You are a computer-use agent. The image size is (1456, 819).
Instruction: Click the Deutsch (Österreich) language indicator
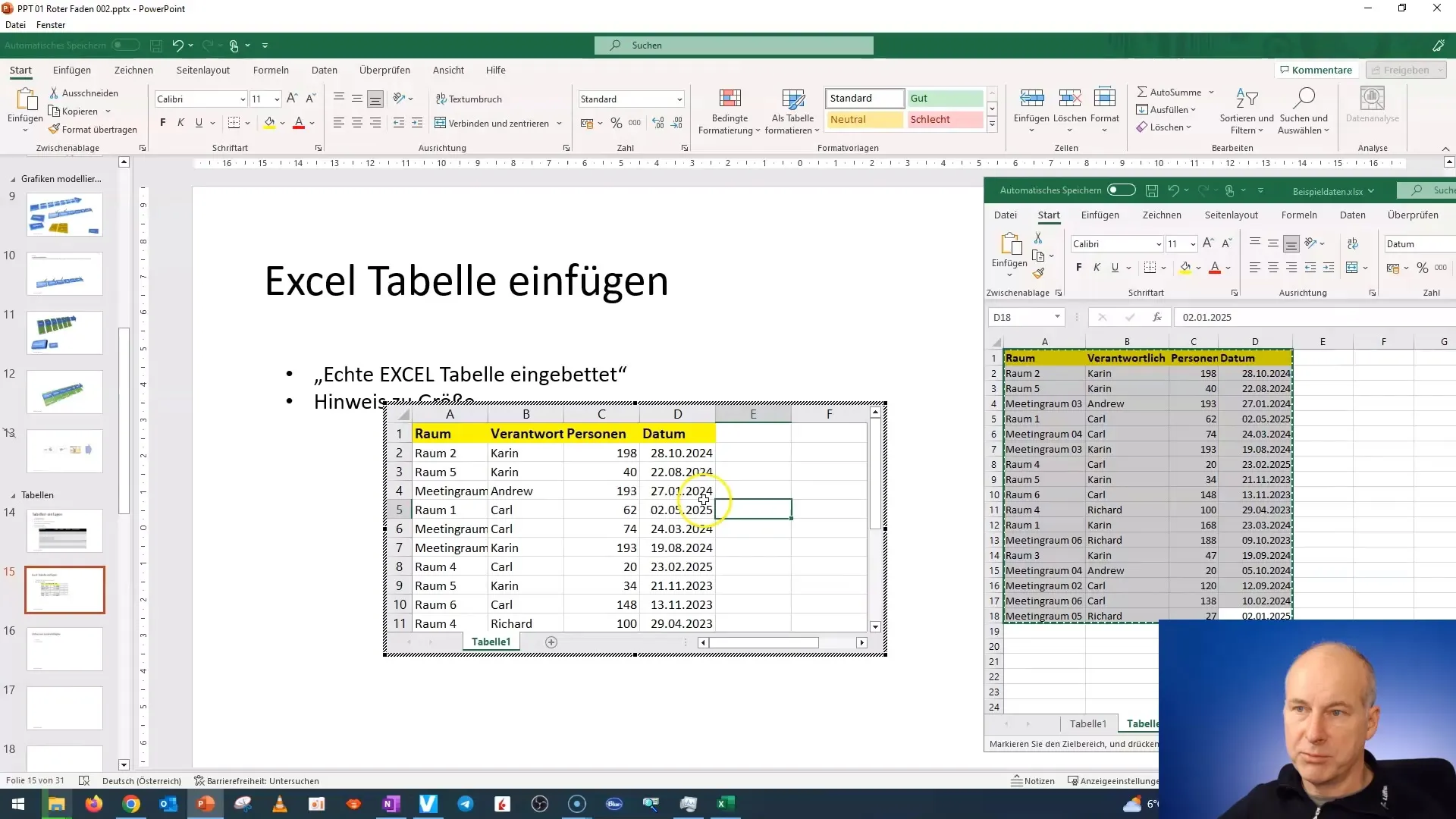[142, 781]
